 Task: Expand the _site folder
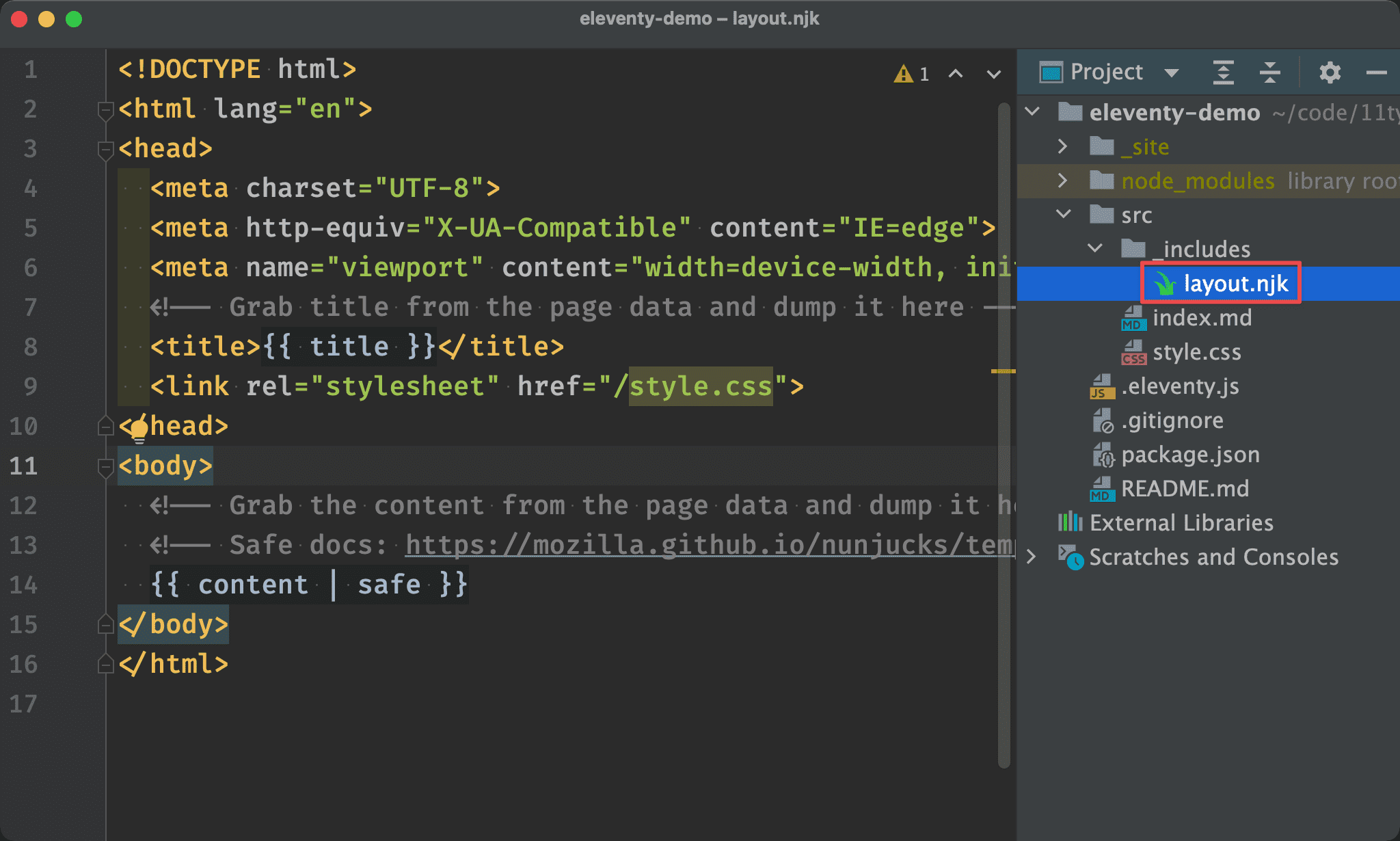tap(1062, 146)
